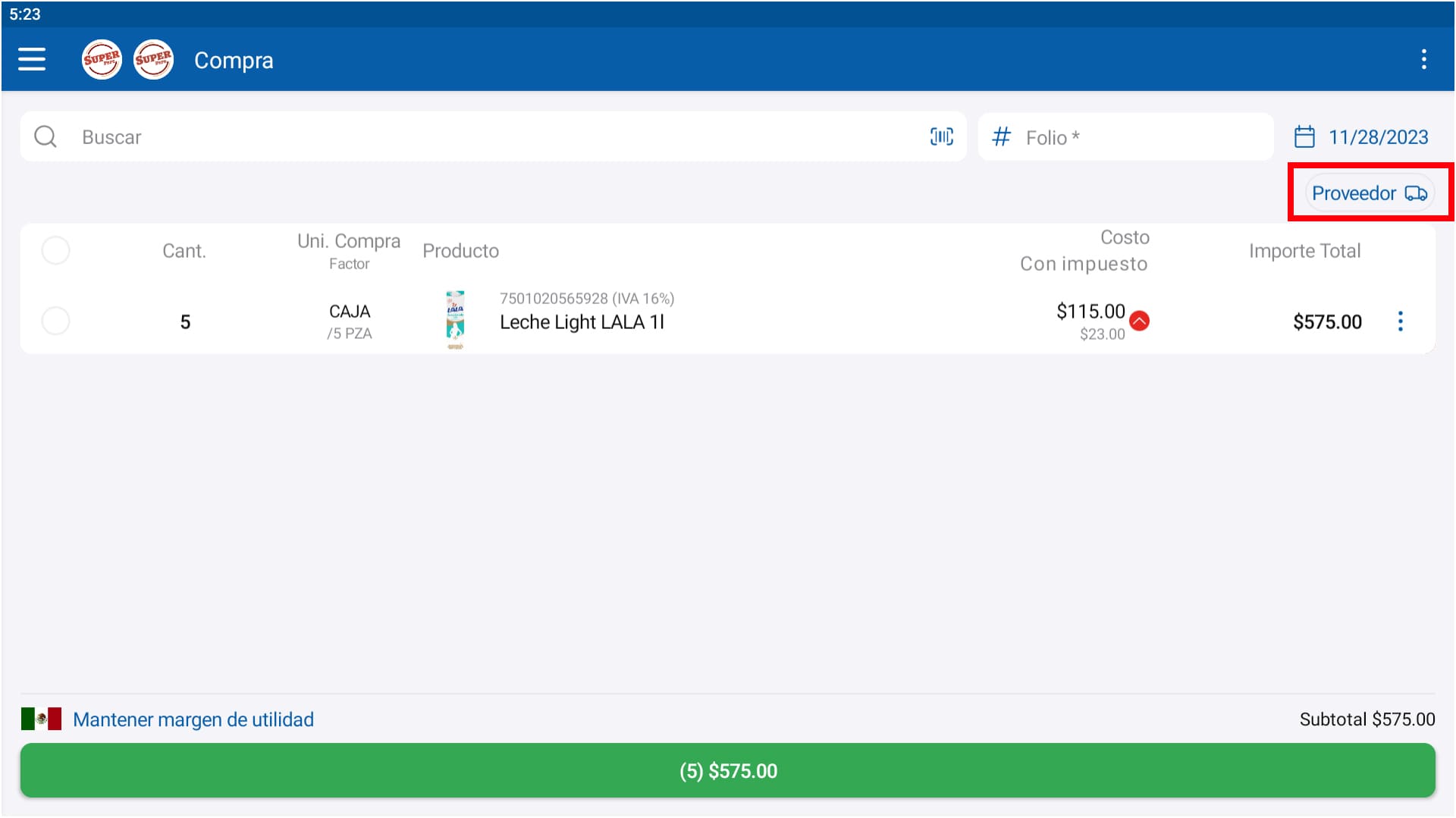Open the 11/28/2023 date picker

click(1362, 137)
